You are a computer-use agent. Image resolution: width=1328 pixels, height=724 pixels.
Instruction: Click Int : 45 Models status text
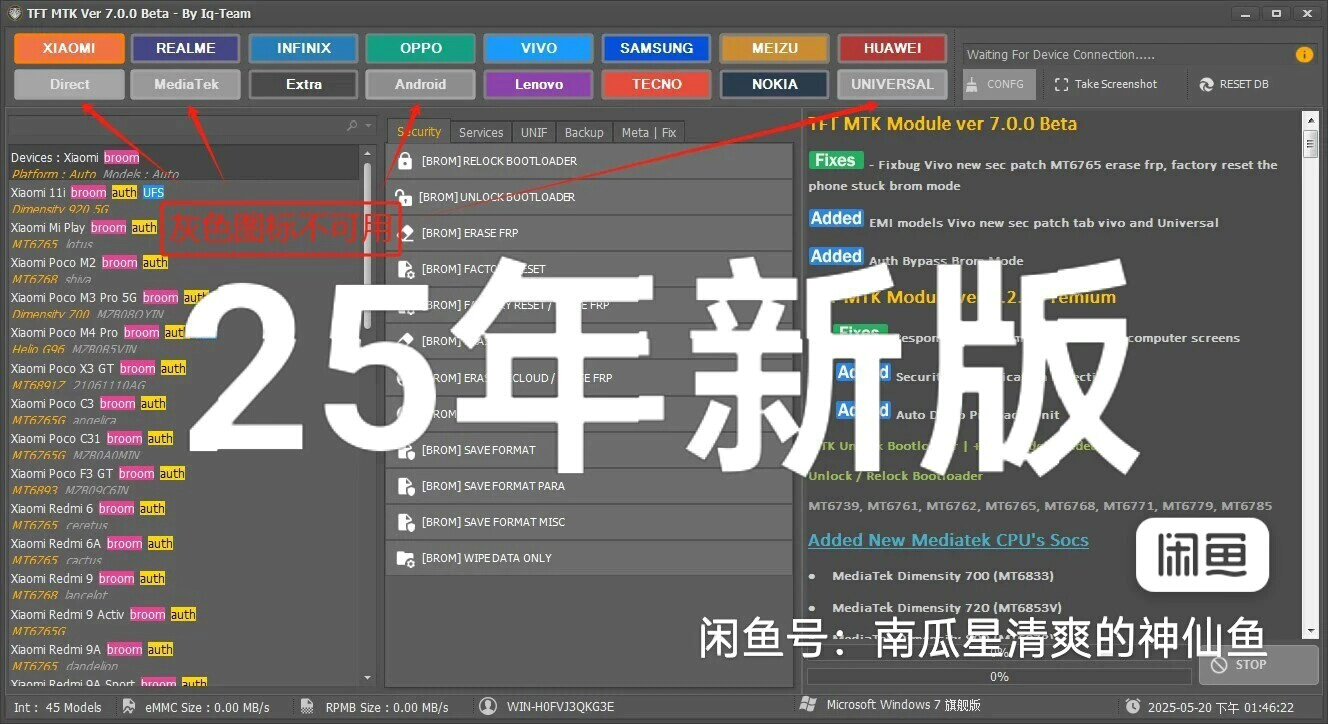coord(58,707)
